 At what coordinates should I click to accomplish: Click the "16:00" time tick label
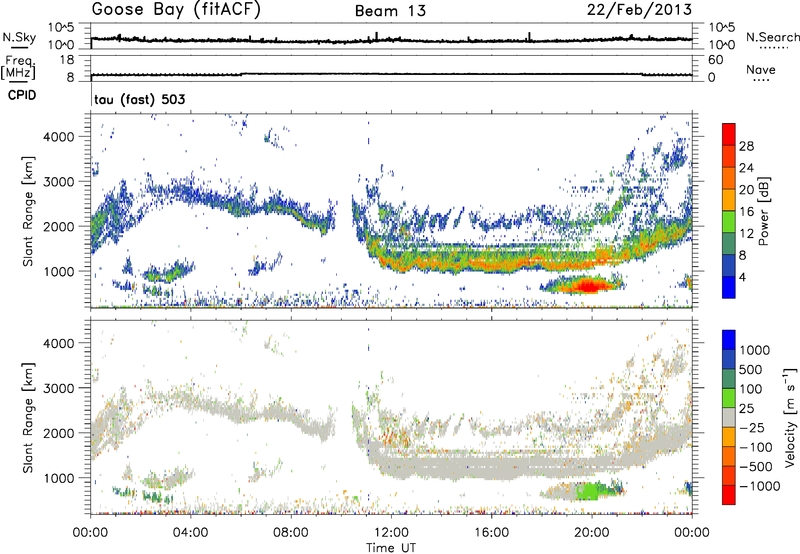pyautogui.click(x=491, y=533)
